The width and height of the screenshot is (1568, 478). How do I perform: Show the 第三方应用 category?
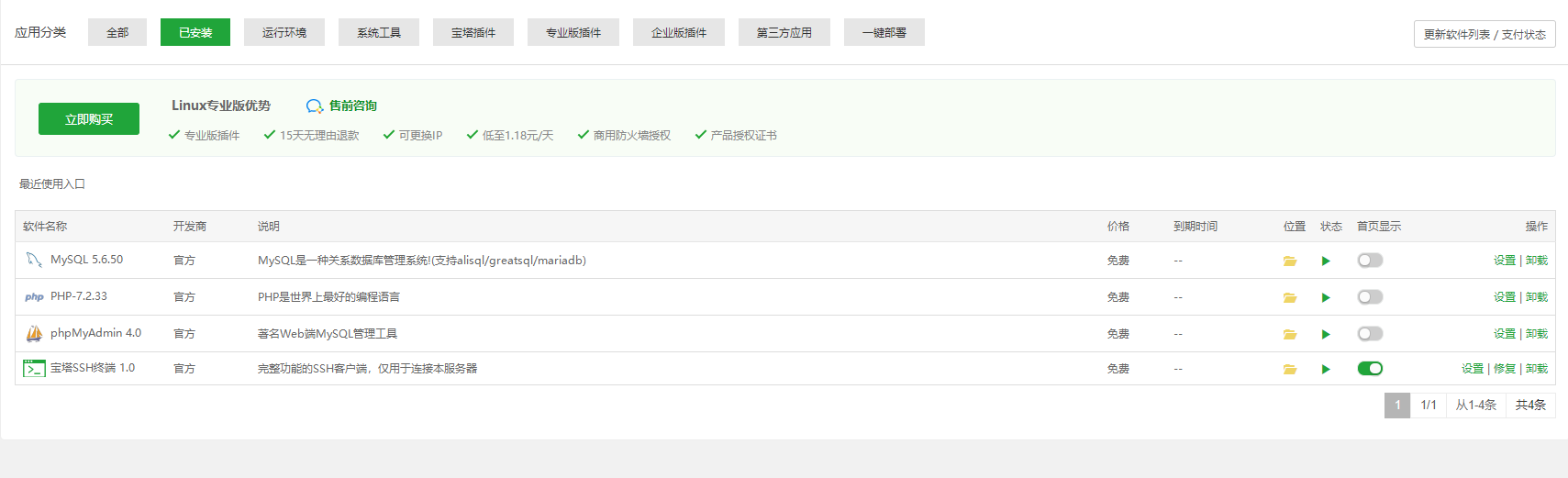point(784,32)
